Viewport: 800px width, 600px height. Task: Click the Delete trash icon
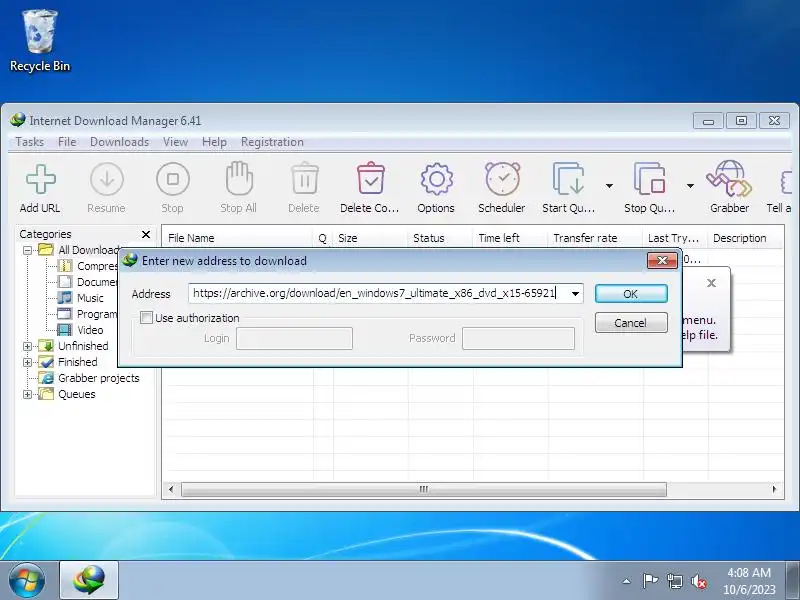coord(305,178)
